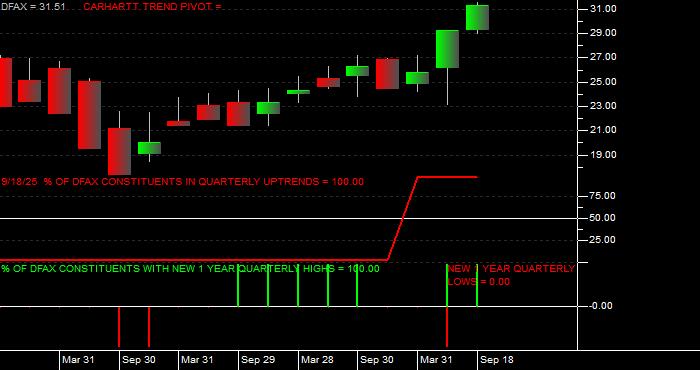Click the 23.00 price axis label

point(603,106)
